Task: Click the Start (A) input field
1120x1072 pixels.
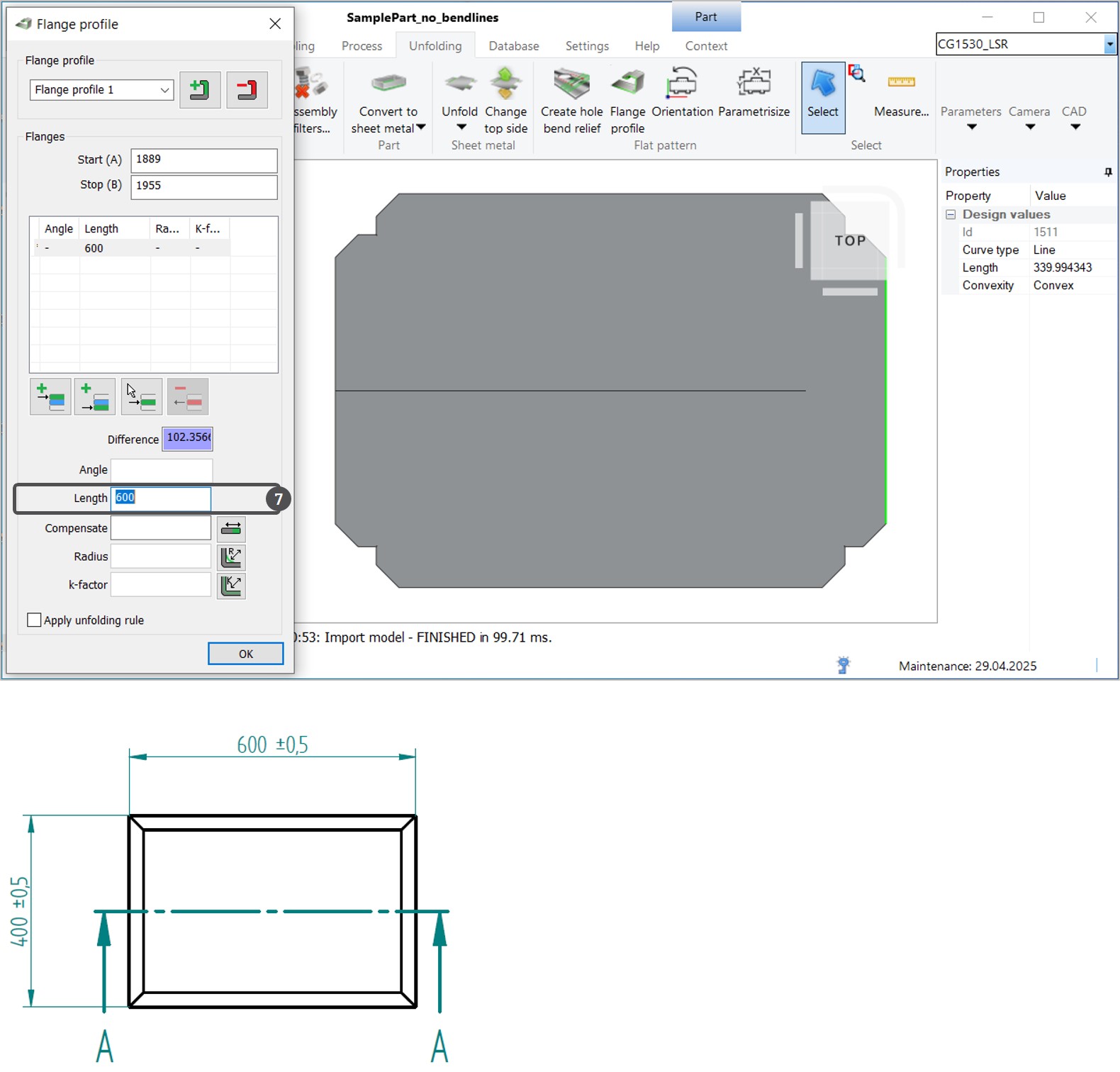Action: (x=203, y=160)
